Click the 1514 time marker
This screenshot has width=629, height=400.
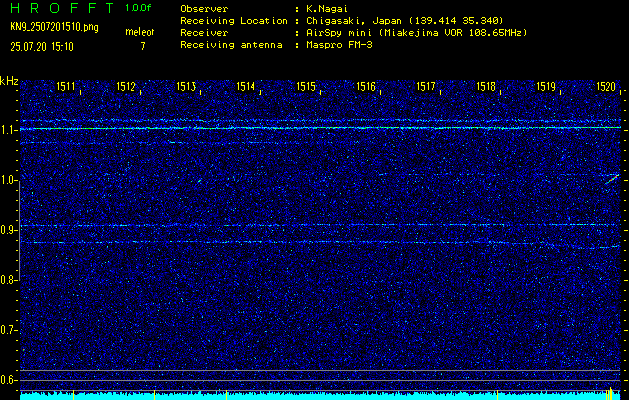coord(246,86)
